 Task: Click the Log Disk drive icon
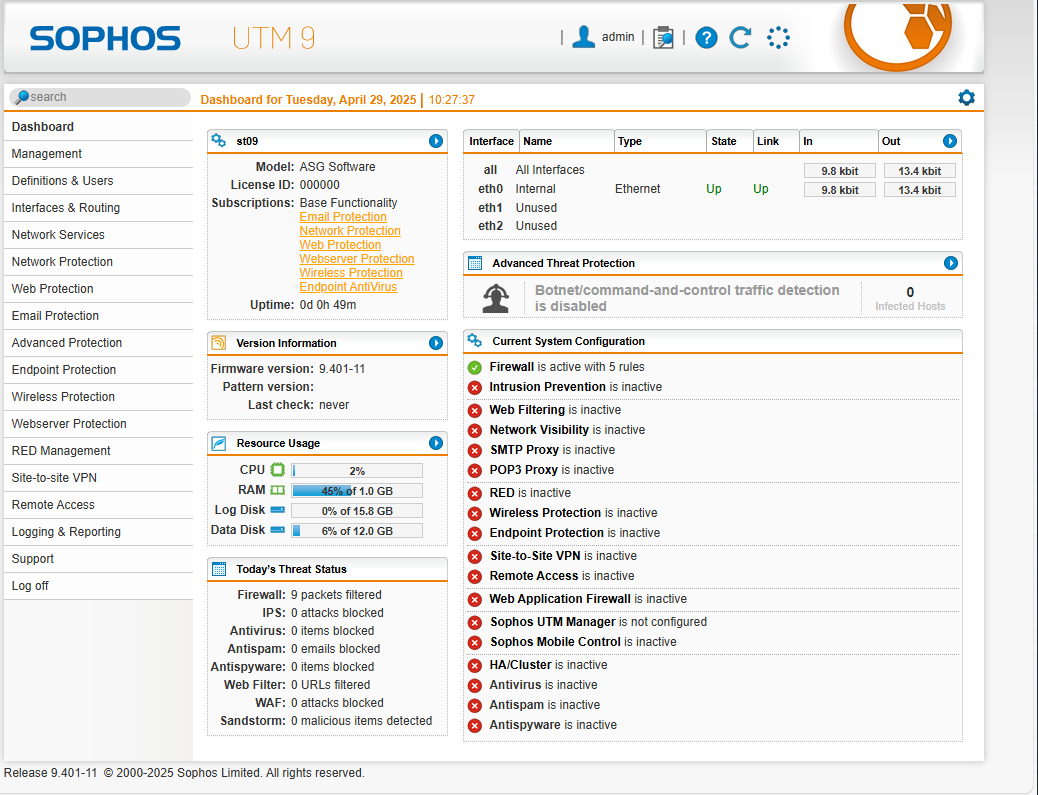point(278,510)
